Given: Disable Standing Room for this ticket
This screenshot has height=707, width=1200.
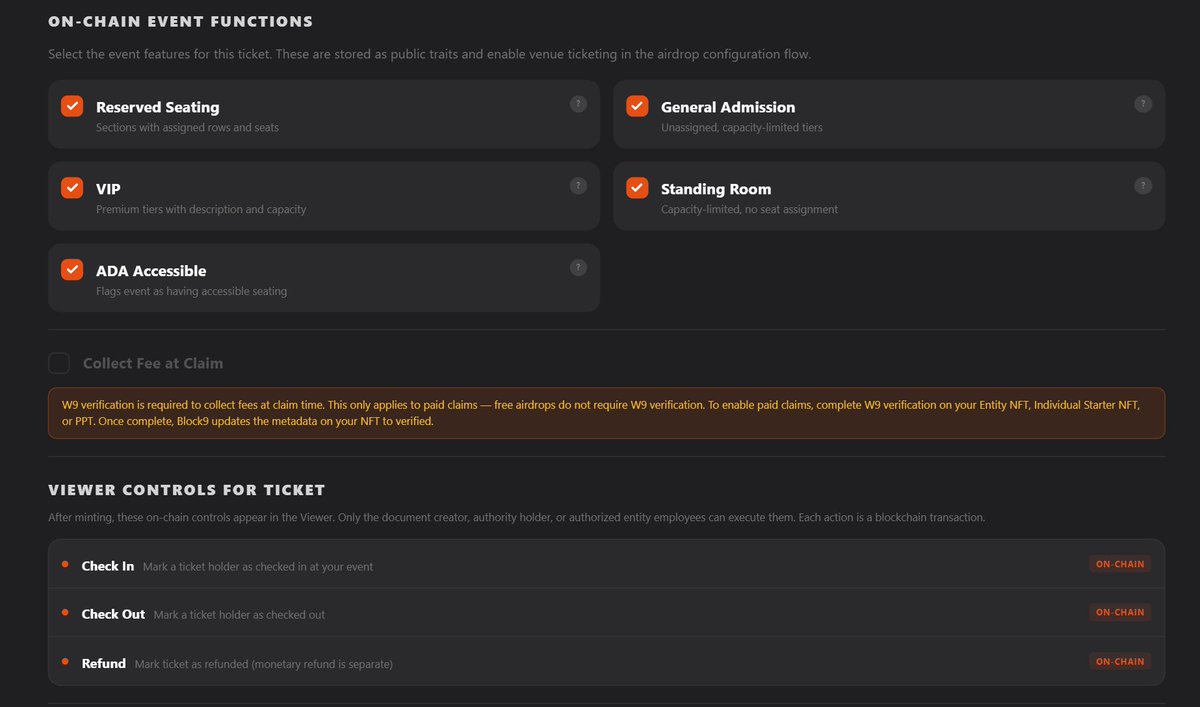Looking at the screenshot, I should coord(636,186).
